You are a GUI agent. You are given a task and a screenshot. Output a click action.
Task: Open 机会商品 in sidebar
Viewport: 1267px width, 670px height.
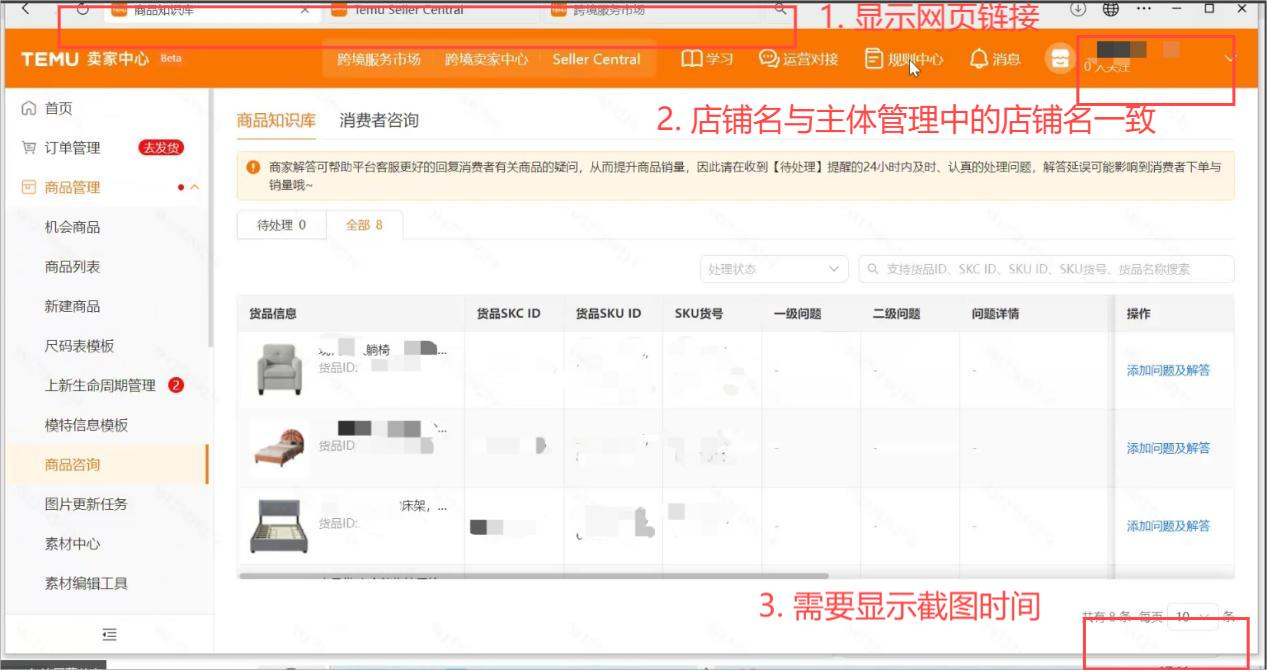click(72, 227)
